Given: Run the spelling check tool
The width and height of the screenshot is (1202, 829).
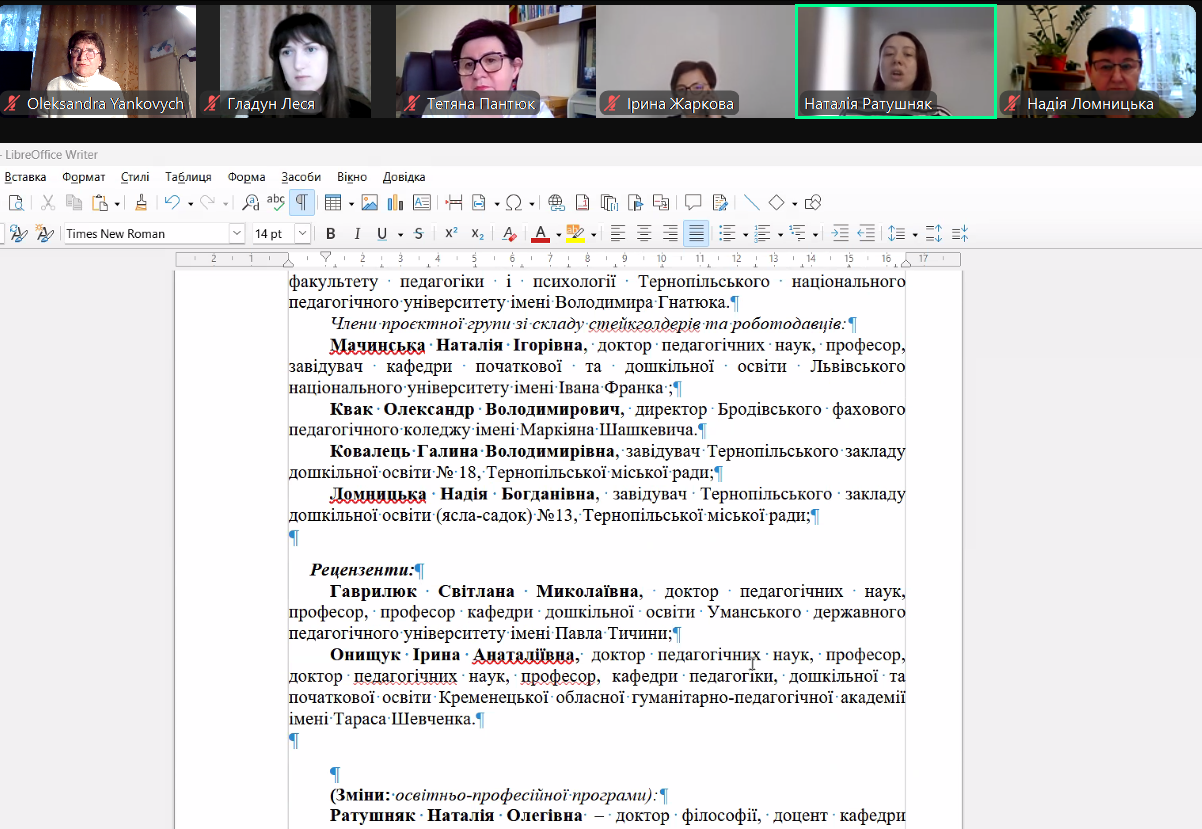Looking at the screenshot, I should 276,202.
